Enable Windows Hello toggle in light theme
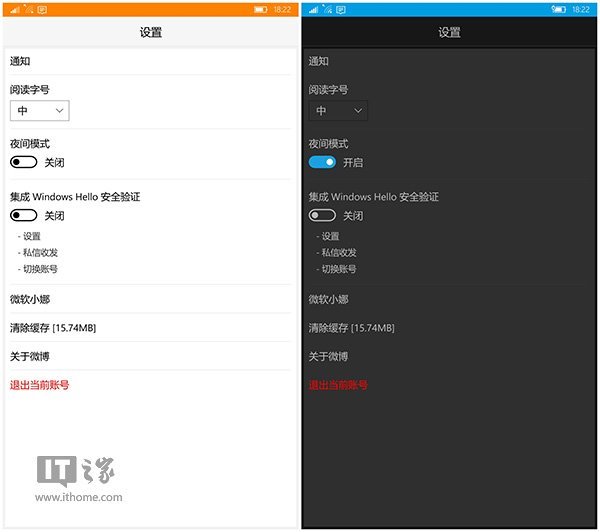The image size is (600, 532). click(24, 215)
